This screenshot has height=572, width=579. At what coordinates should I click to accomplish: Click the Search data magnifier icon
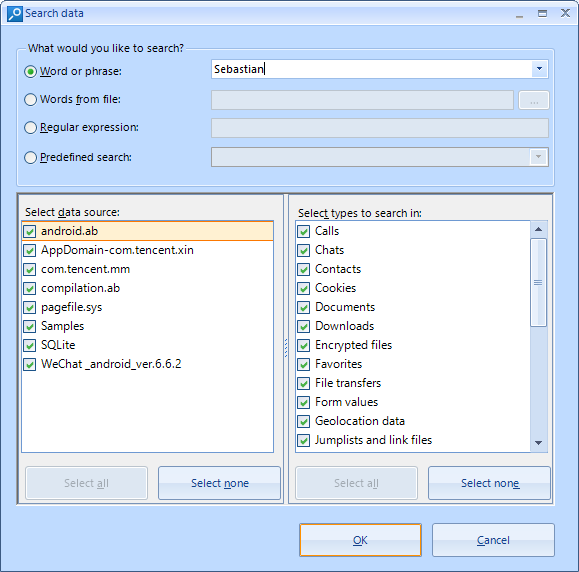pyautogui.click(x=15, y=14)
